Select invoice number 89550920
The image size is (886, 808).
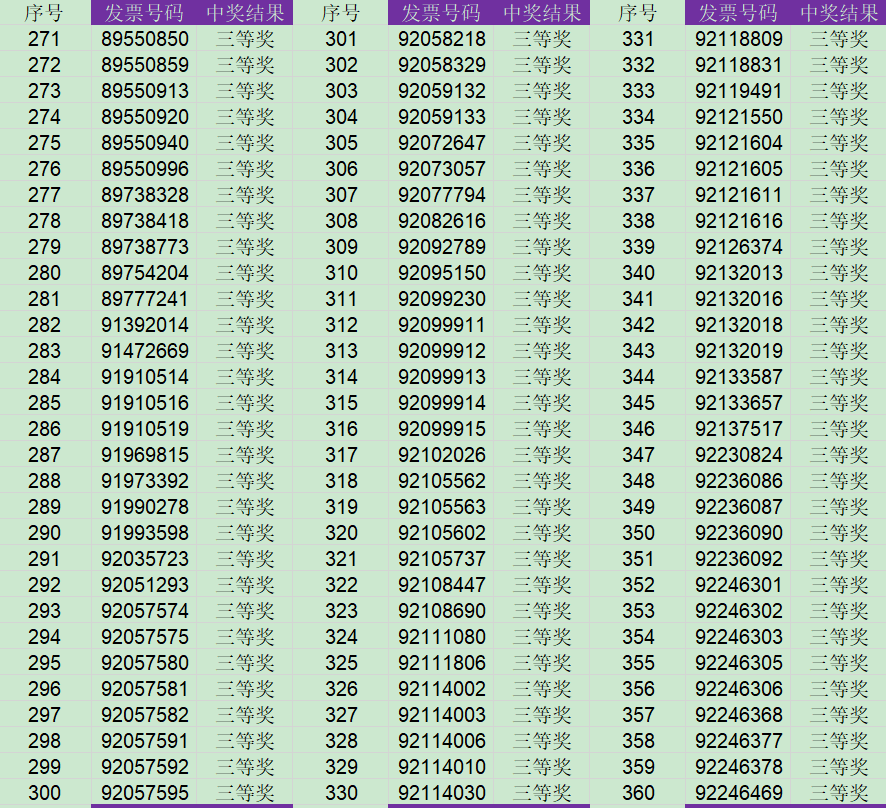[x=145, y=117]
